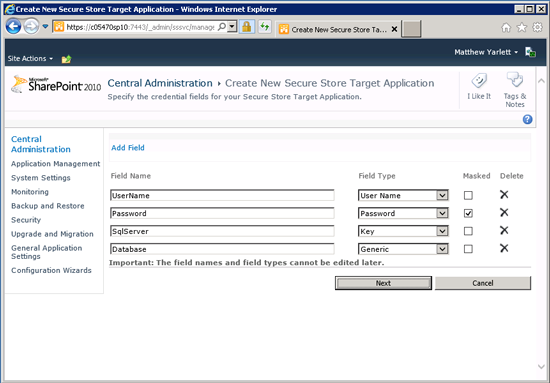Click the address bar URL text

[140, 27]
